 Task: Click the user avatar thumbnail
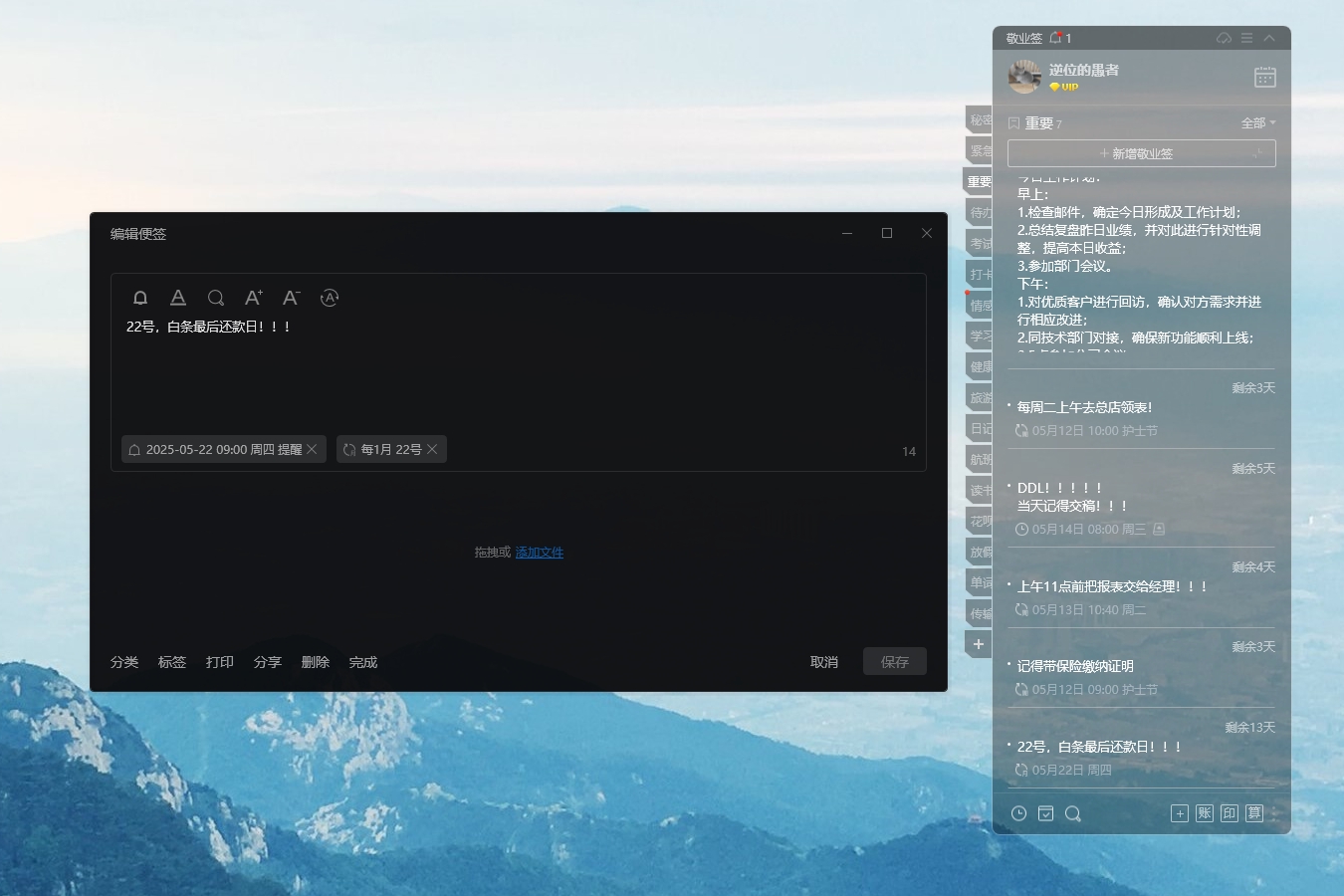(1024, 77)
